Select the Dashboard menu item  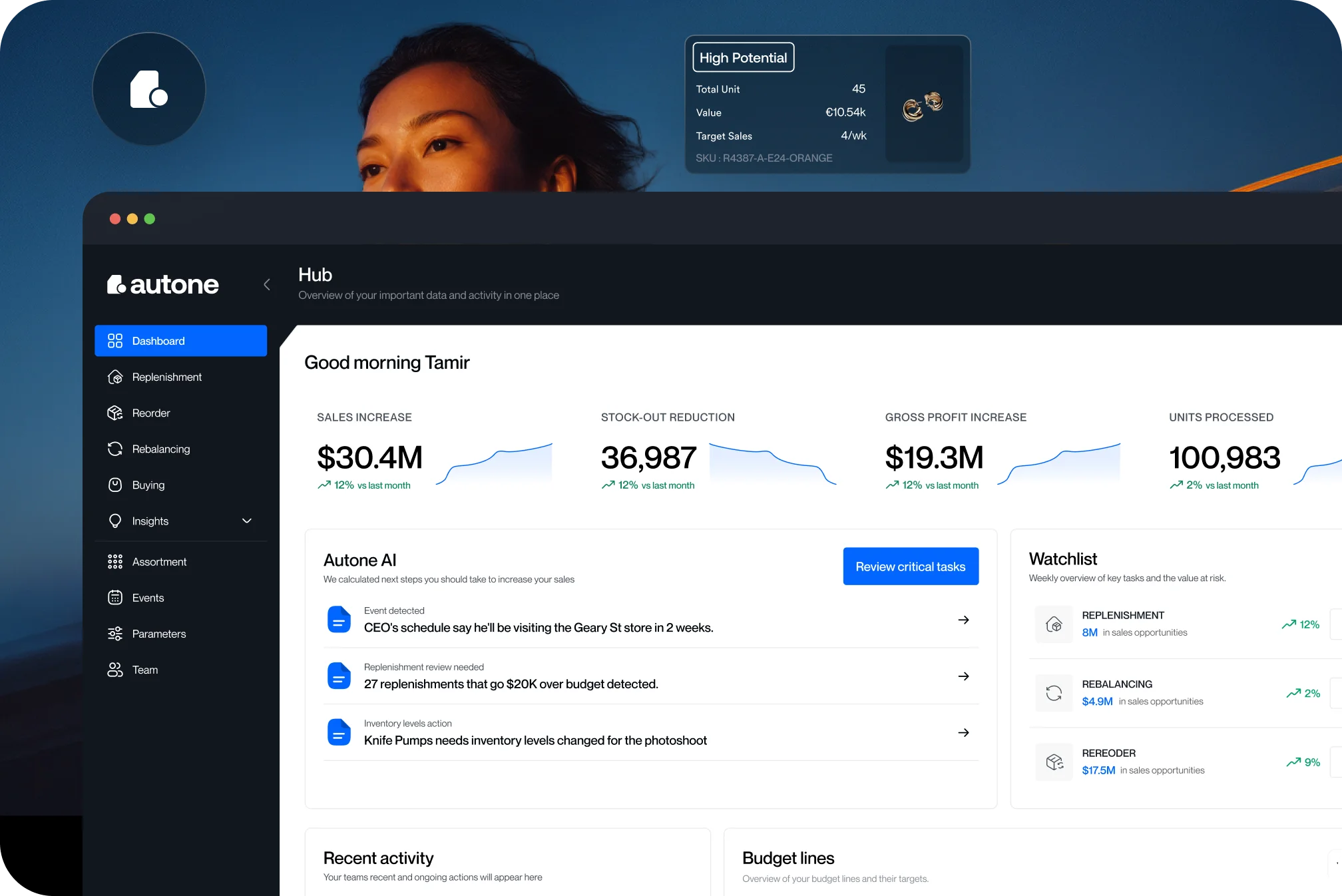180,341
